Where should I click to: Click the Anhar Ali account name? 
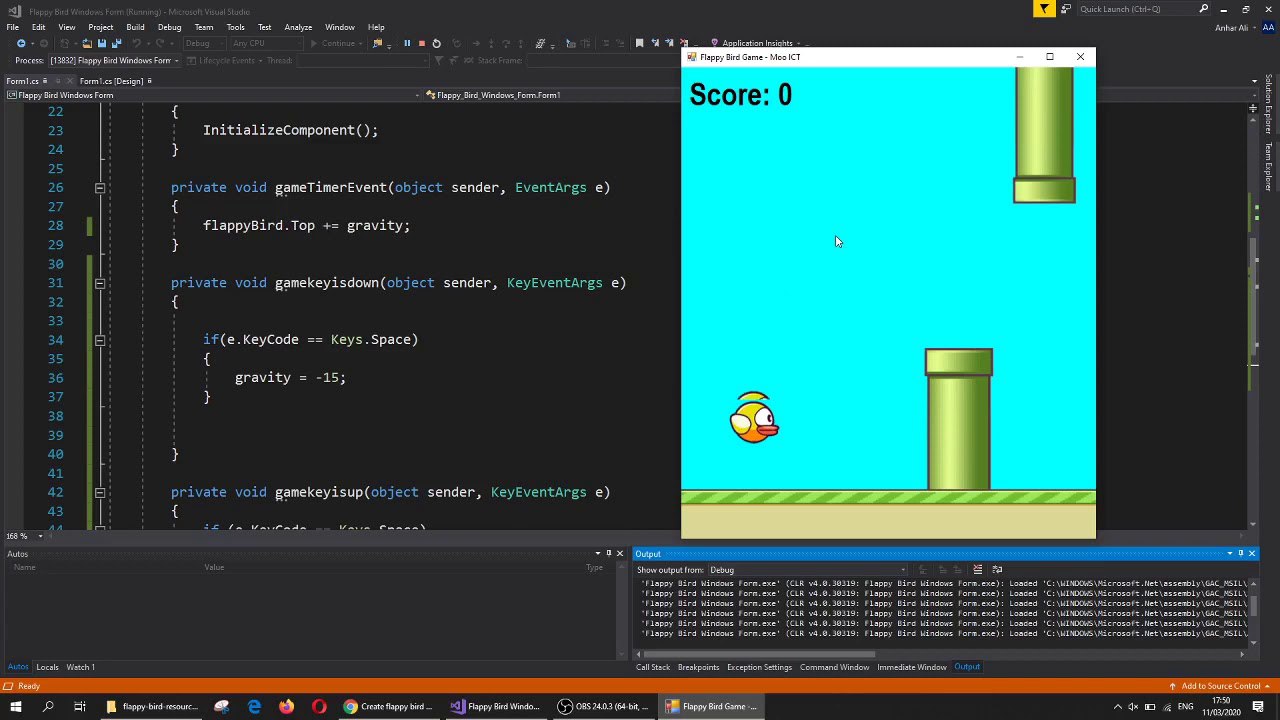pos(1230,27)
